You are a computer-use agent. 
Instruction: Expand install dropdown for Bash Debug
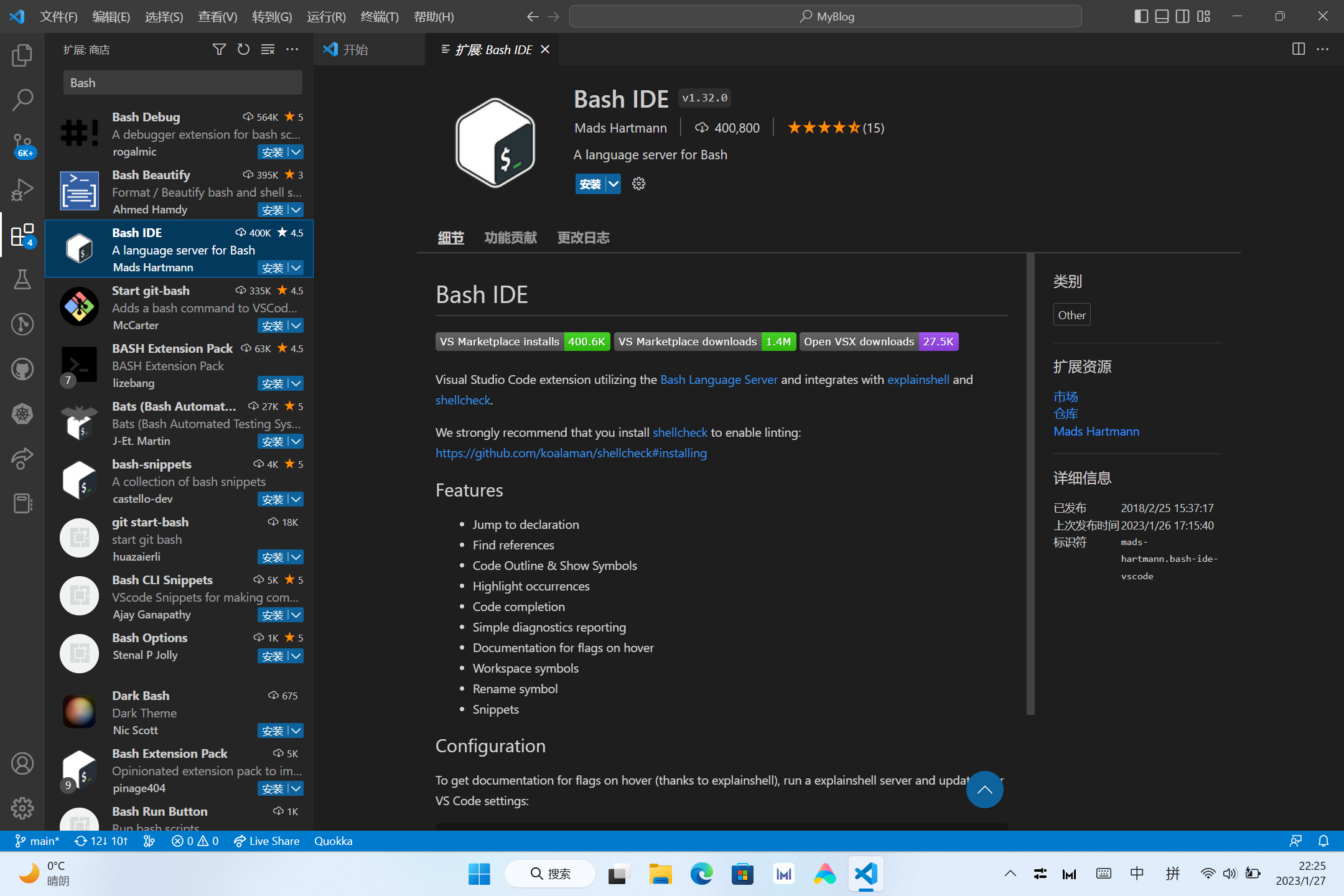click(x=296, y=152)
